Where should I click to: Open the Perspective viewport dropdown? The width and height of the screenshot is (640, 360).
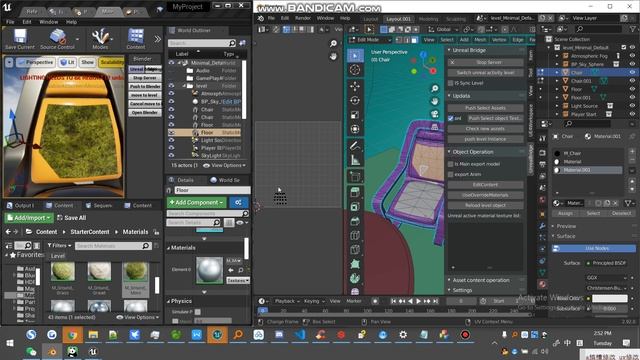coord(36,62)
